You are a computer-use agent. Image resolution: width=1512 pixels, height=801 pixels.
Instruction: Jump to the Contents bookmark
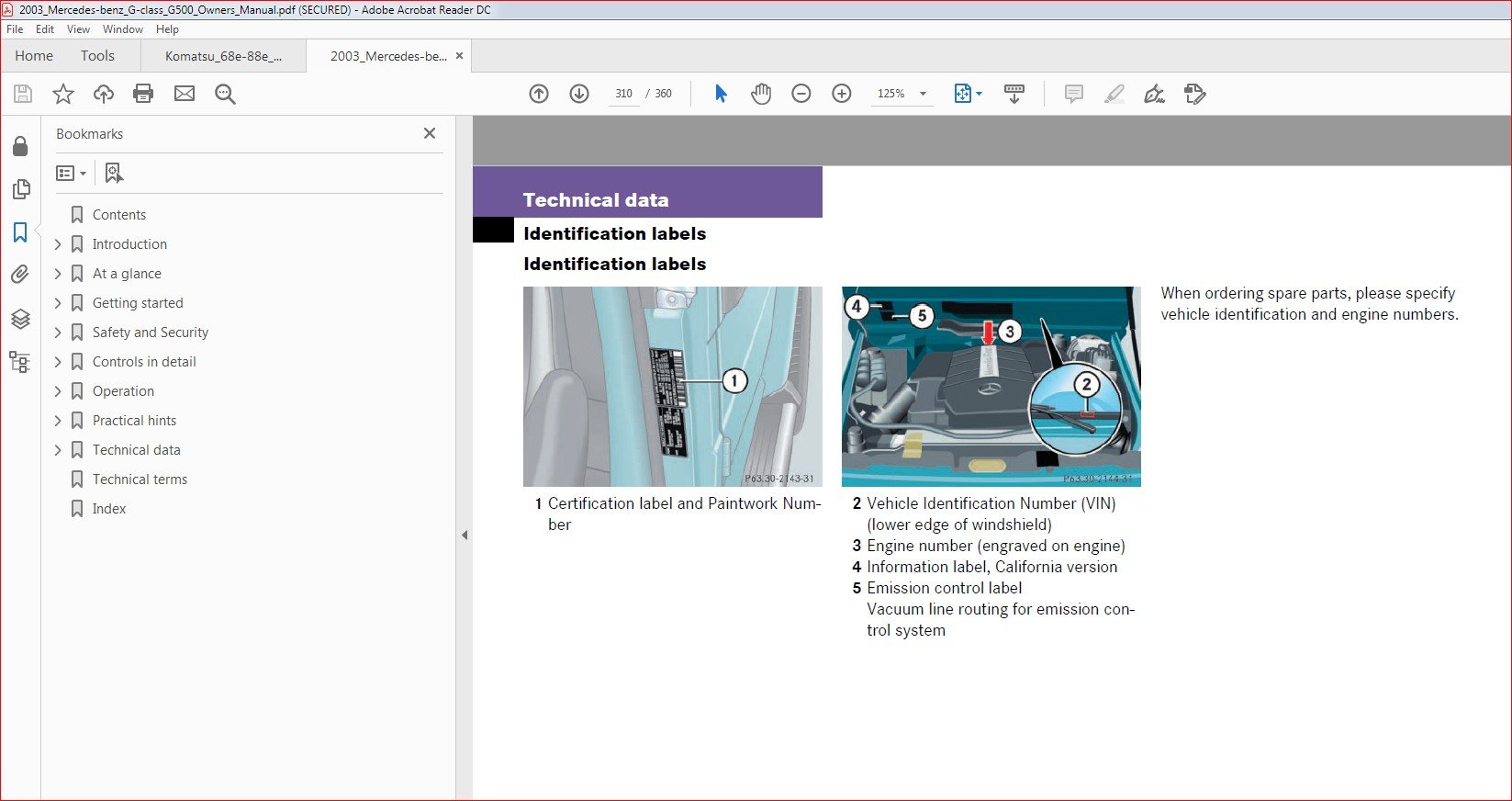pos(119,215)
